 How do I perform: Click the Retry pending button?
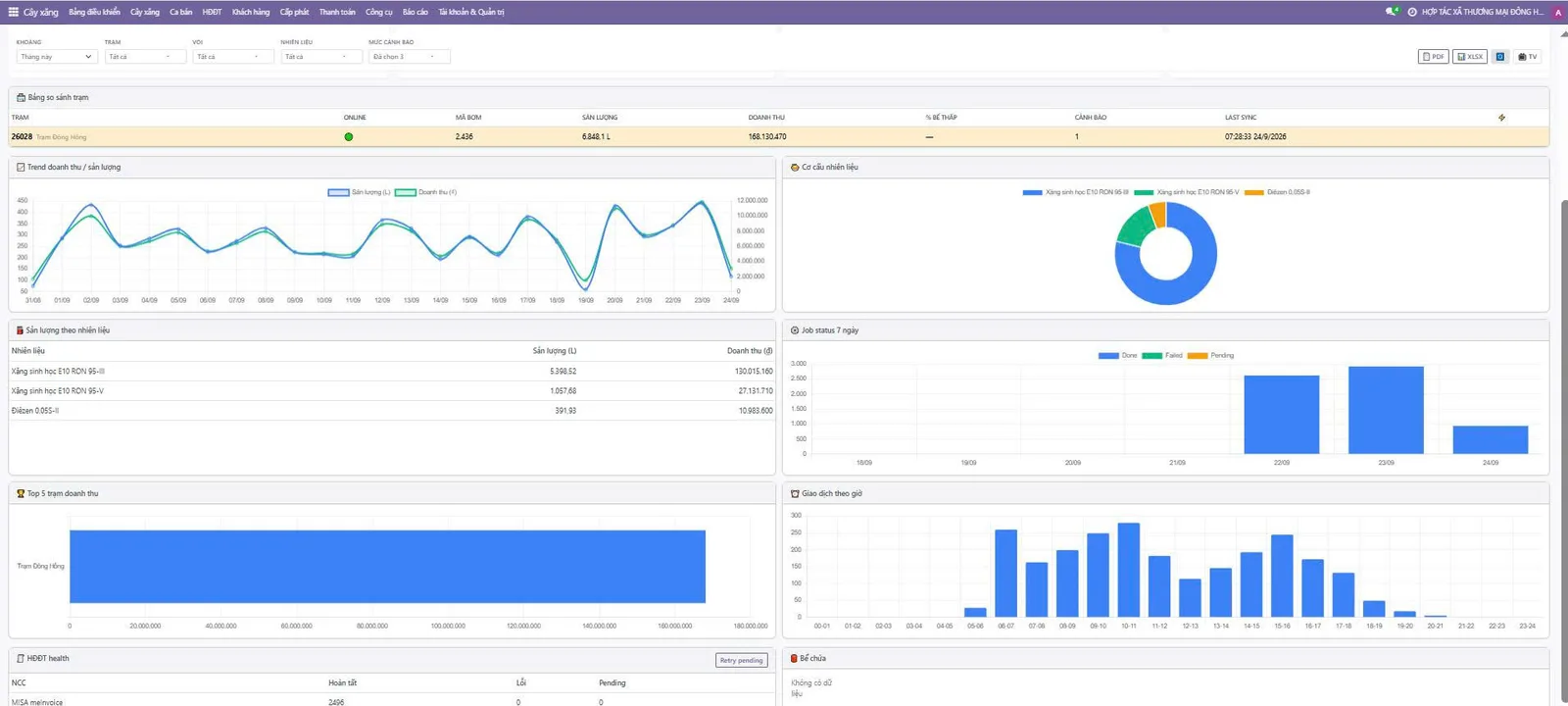[x=742, y=660]
